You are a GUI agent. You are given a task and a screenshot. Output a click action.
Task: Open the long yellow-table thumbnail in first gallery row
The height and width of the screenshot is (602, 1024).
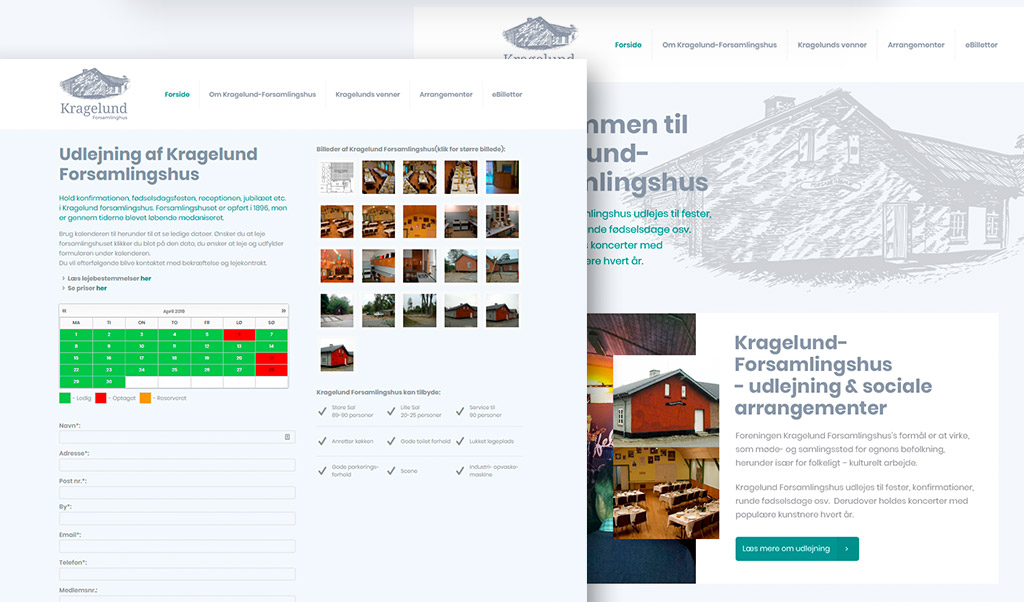(x=461, y=177)
